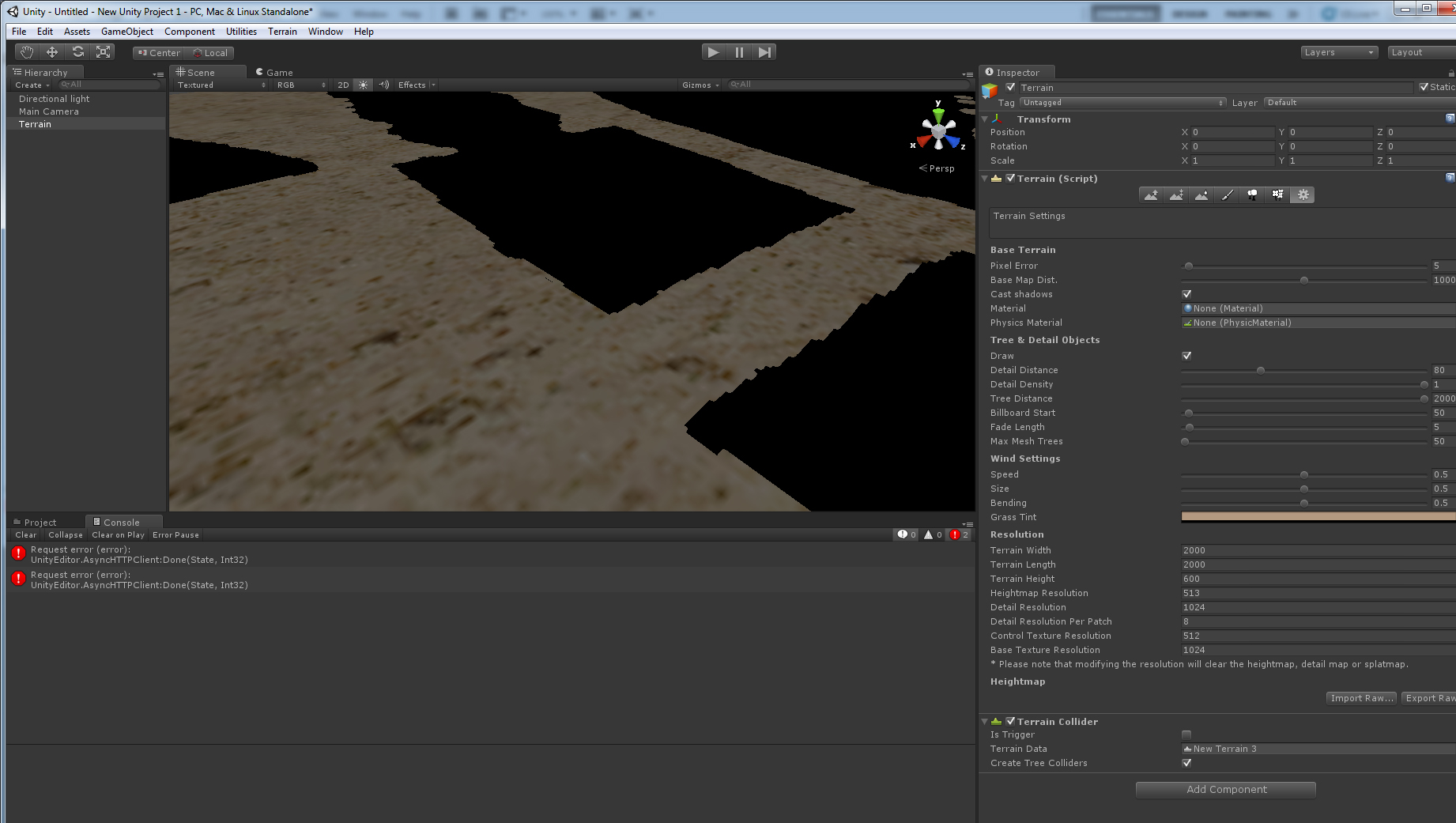Toggle Local coordinate space button
The width and height of the screenshot is (1456, 823).
point(210,53)
